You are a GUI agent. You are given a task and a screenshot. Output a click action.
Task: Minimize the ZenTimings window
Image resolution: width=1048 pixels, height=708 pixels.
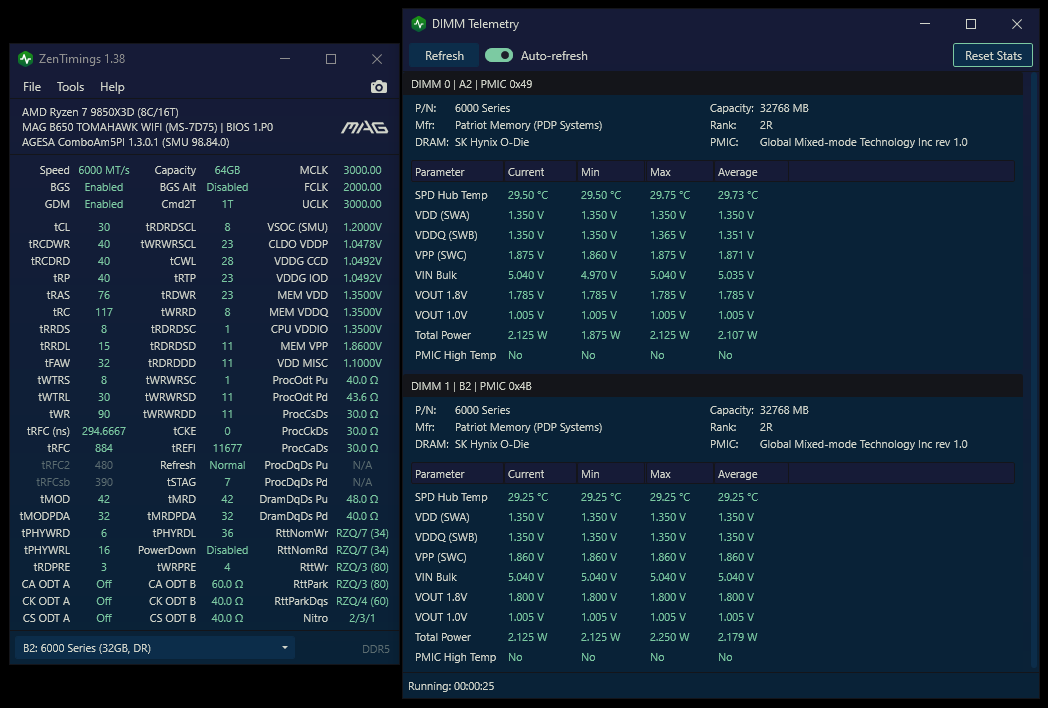coord(285,59)
